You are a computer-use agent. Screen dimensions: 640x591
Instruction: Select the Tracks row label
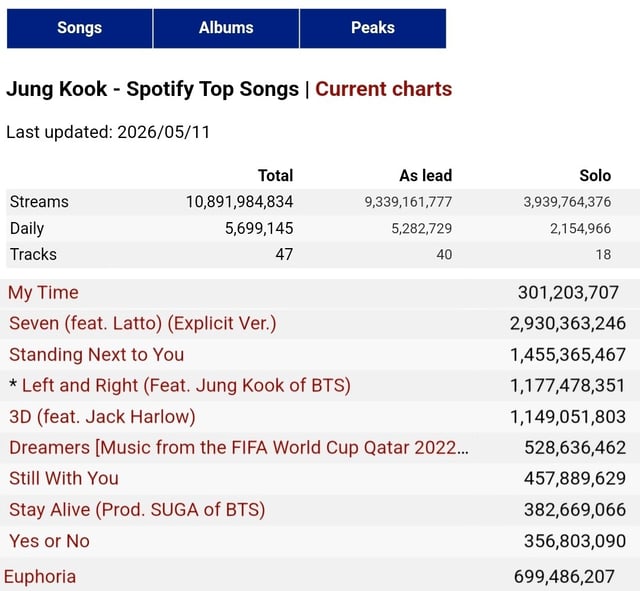point(33,254)
